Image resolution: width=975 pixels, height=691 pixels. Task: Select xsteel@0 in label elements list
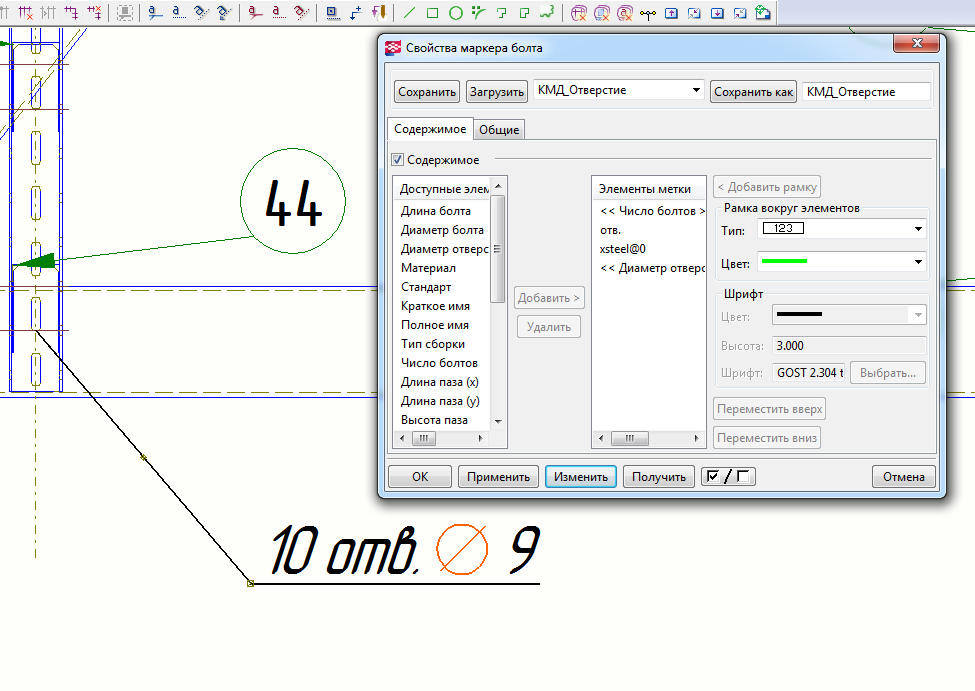click(x=623, y=249)
